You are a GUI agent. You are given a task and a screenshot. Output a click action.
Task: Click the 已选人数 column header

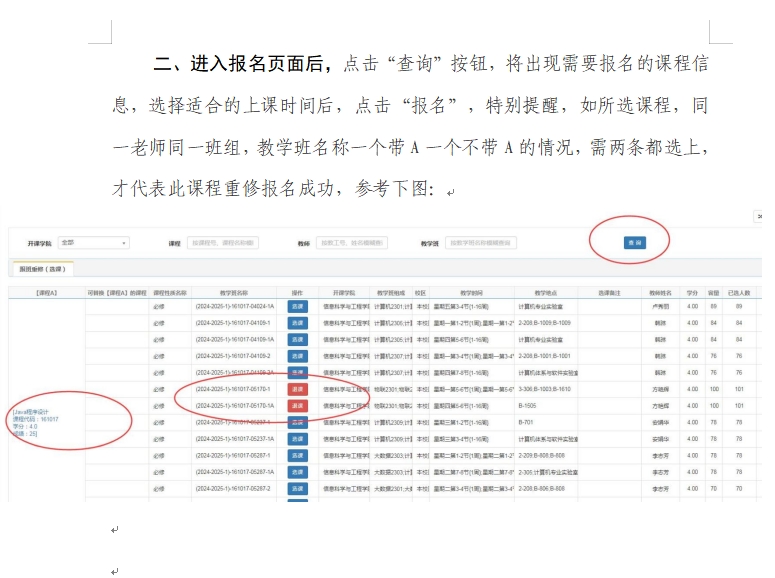coord(738,293)
